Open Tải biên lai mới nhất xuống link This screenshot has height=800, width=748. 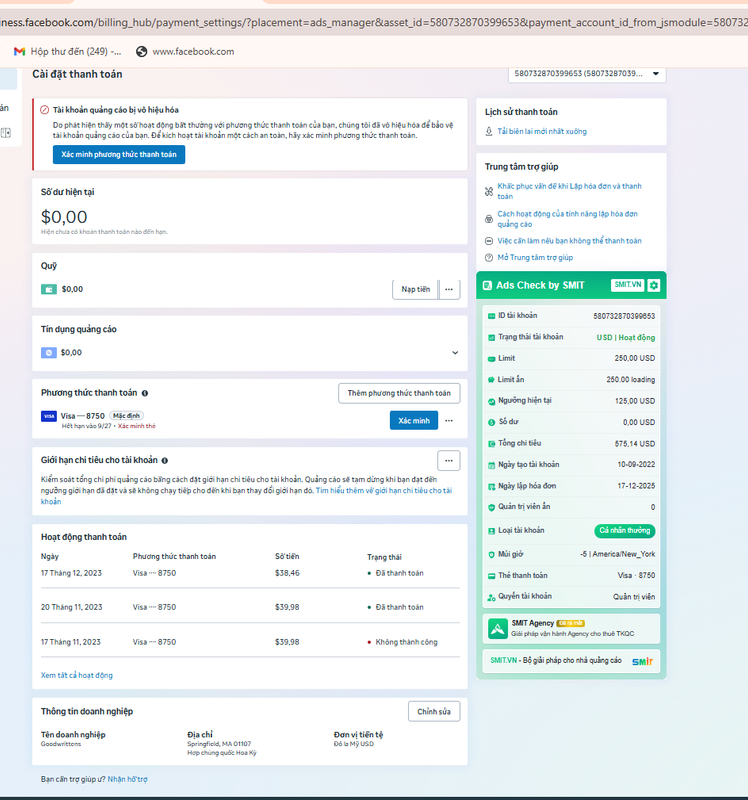542,132
